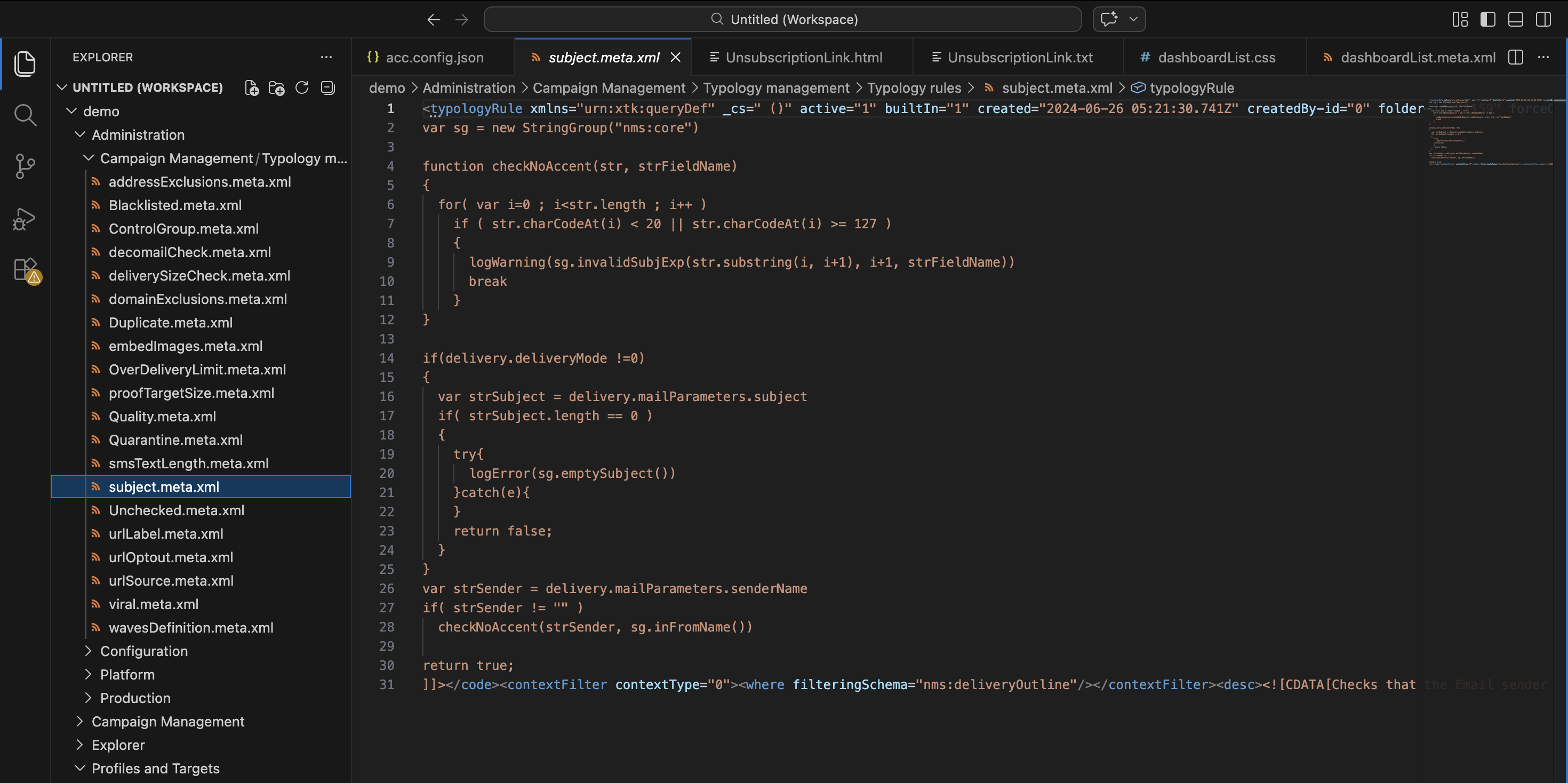Collapse all folders in explorer
1568x783 pixels.
click(x=327, y=87)
